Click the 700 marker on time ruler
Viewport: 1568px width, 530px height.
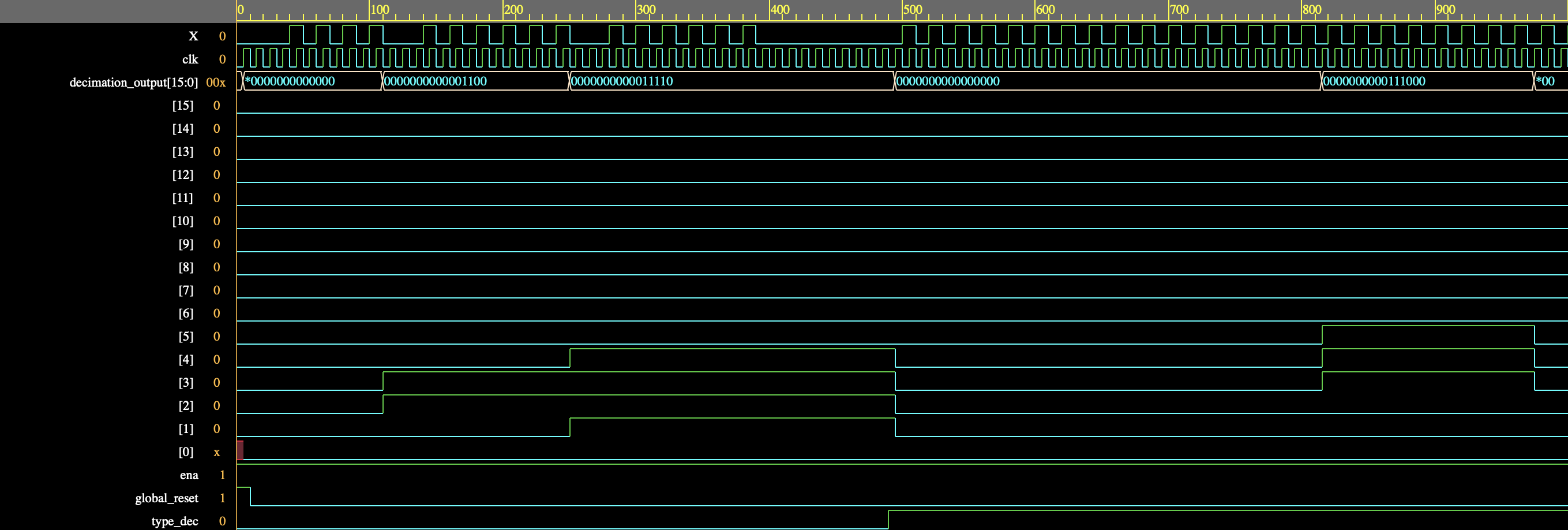(x=1179, y=10)
